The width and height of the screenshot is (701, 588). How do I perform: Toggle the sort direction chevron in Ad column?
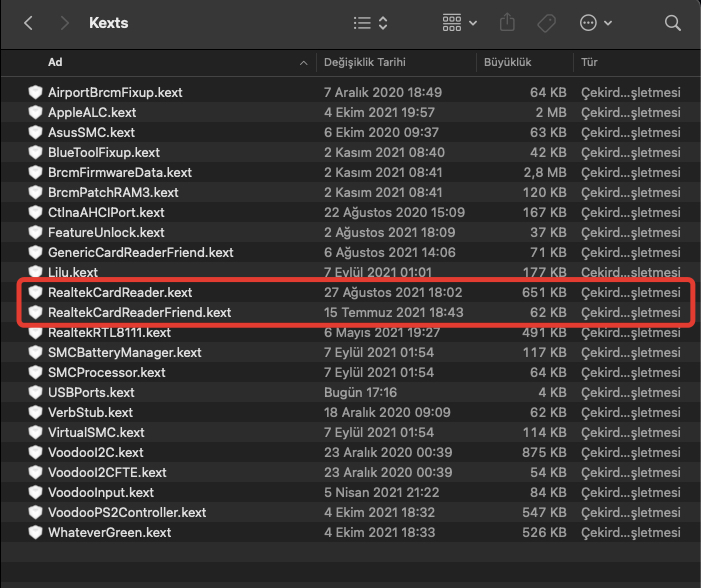coord(304,63)
